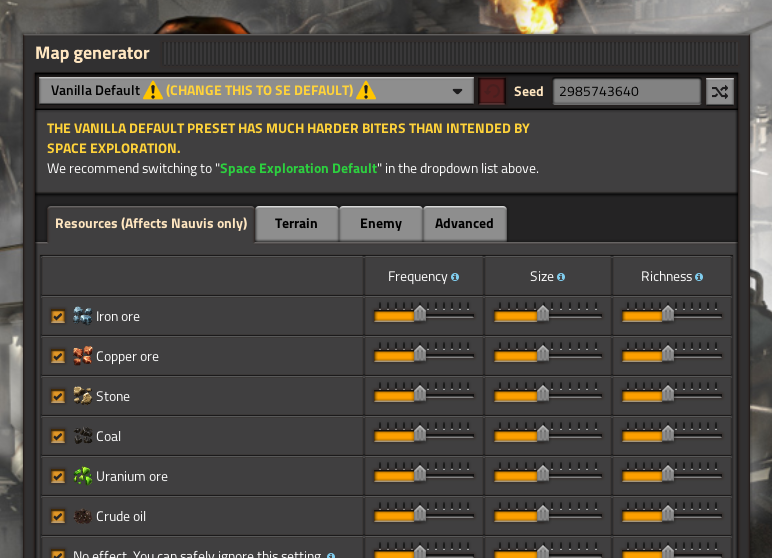Viewport: 772px width, 558px height.
Task: Adjust the Uranium ore Size slider
Action: [548, 473]
